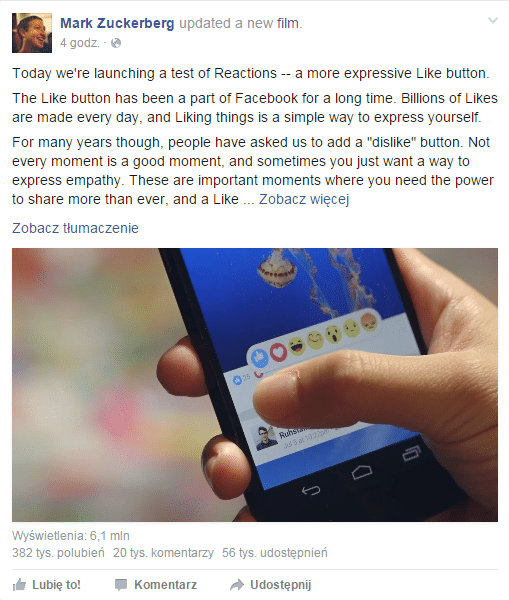Screen dimensions: 509x600
Task: Open the "4 godz." timestamp link
Action: (x=80, y=43)
